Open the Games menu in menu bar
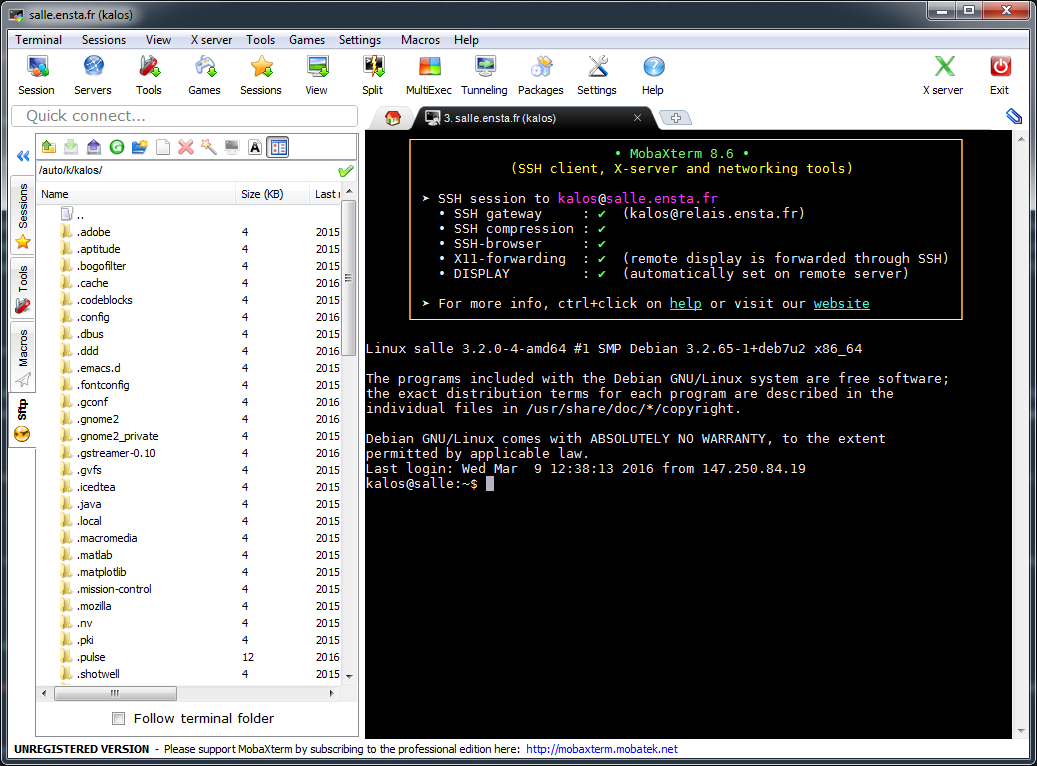 307,40
